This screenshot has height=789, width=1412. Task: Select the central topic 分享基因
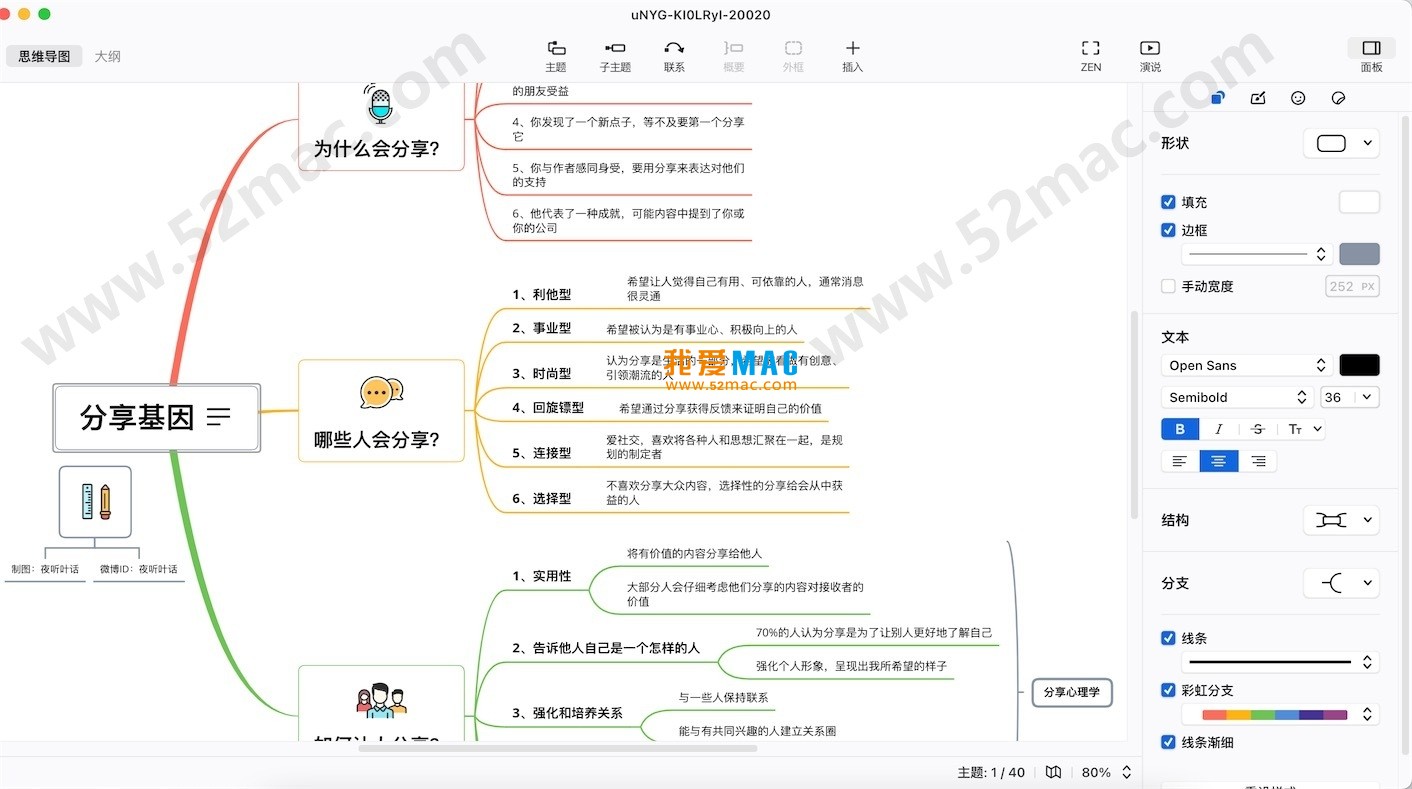[x=157, y=417]
